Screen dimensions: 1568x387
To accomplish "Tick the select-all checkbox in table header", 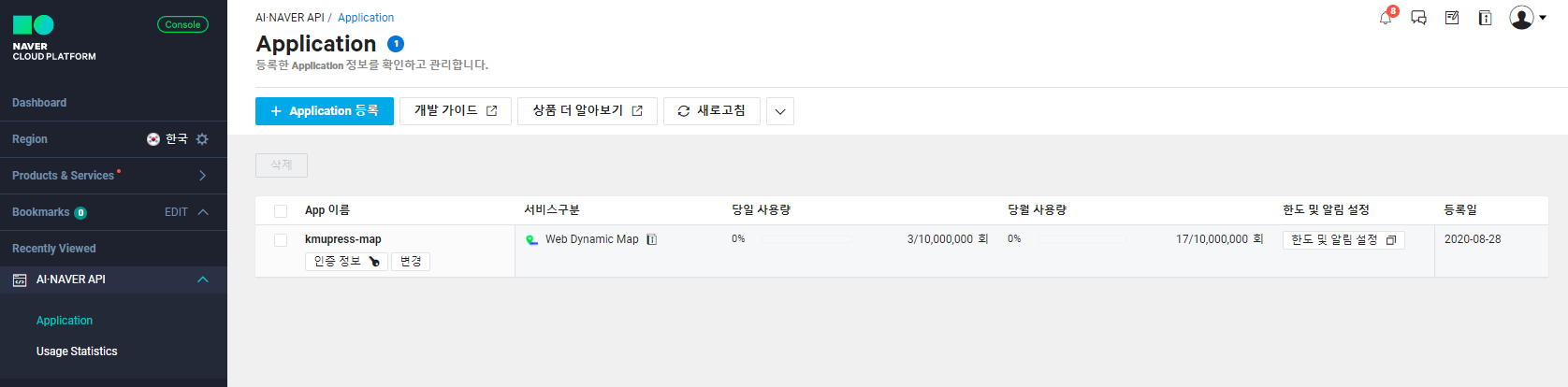I will [x=281, y=211].
